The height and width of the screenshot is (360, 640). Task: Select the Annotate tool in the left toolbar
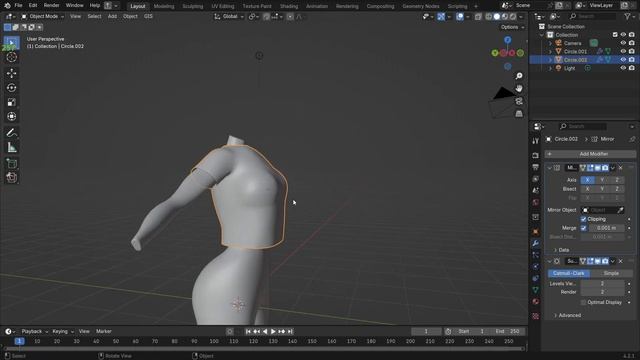pyautogui.click(x=11, y=133)
